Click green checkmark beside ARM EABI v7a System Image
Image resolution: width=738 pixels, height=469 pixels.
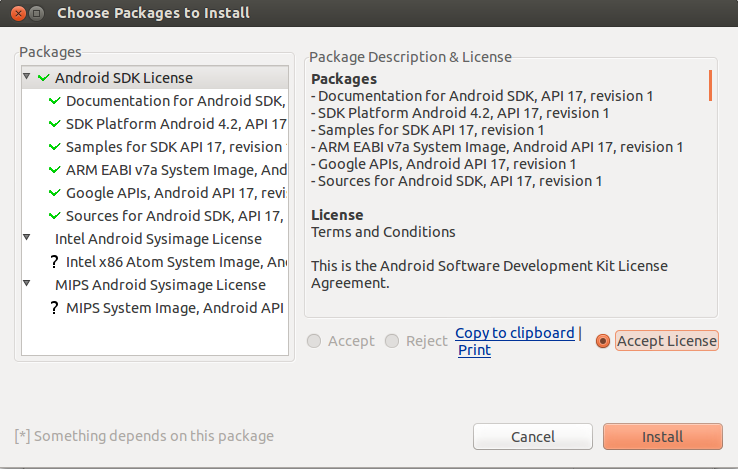coord(54,170)
